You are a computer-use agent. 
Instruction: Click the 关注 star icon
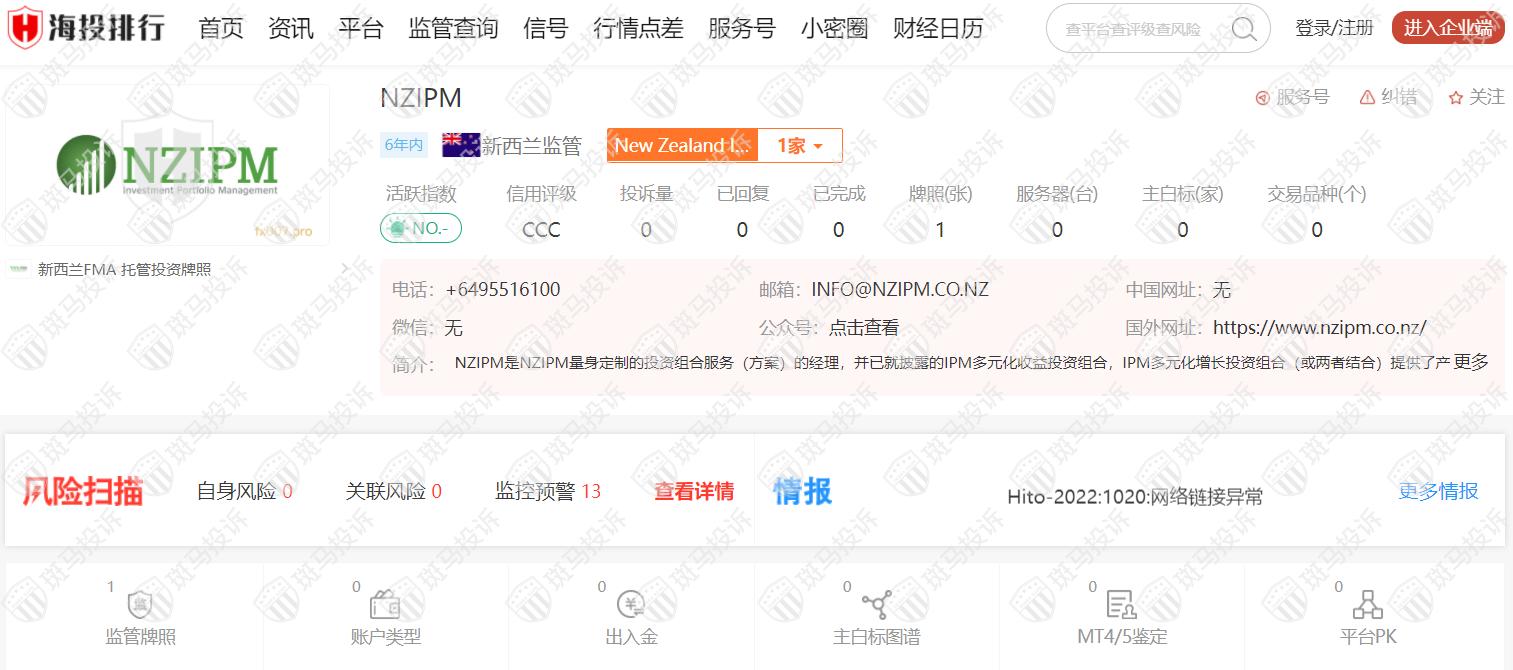tap(1456, 97)
